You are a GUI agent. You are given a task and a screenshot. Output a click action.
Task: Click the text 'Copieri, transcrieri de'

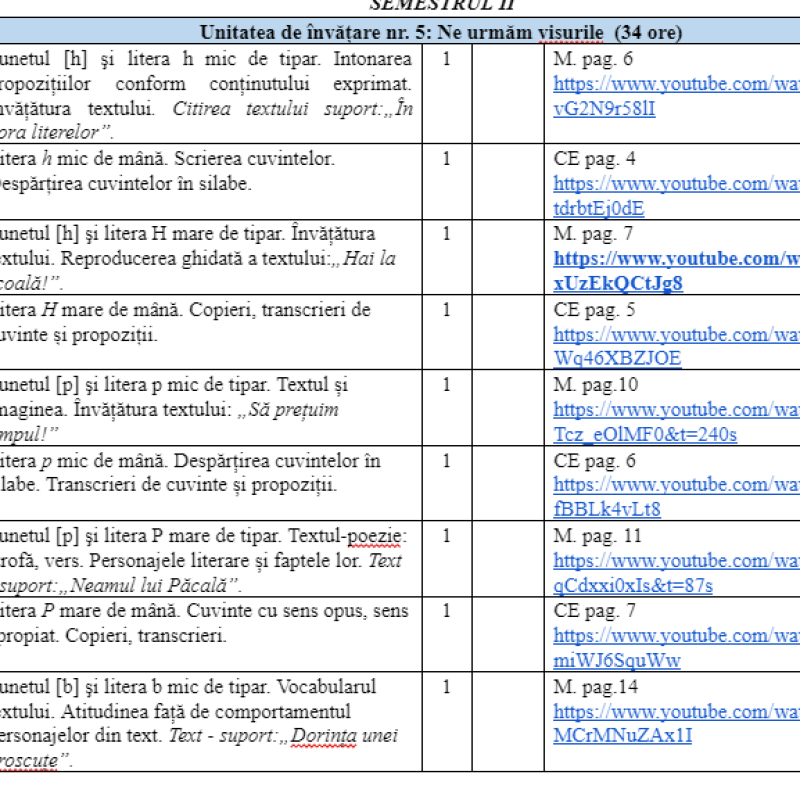280,310
